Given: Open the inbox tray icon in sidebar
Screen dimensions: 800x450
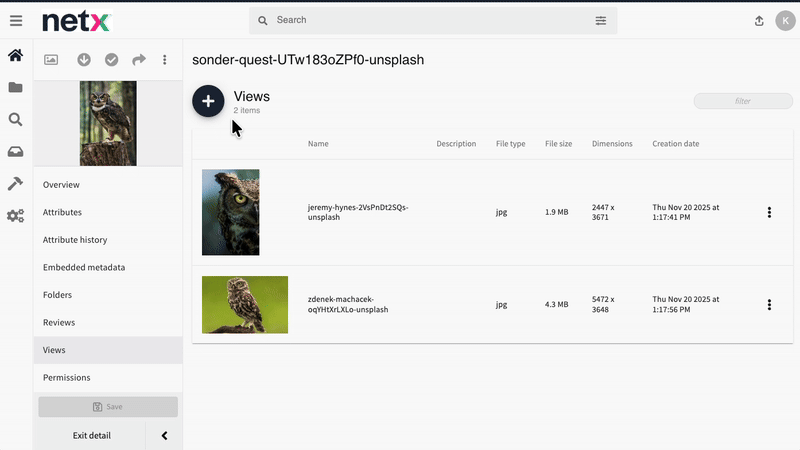Looking at the screenshot, I should click(16, 152).
